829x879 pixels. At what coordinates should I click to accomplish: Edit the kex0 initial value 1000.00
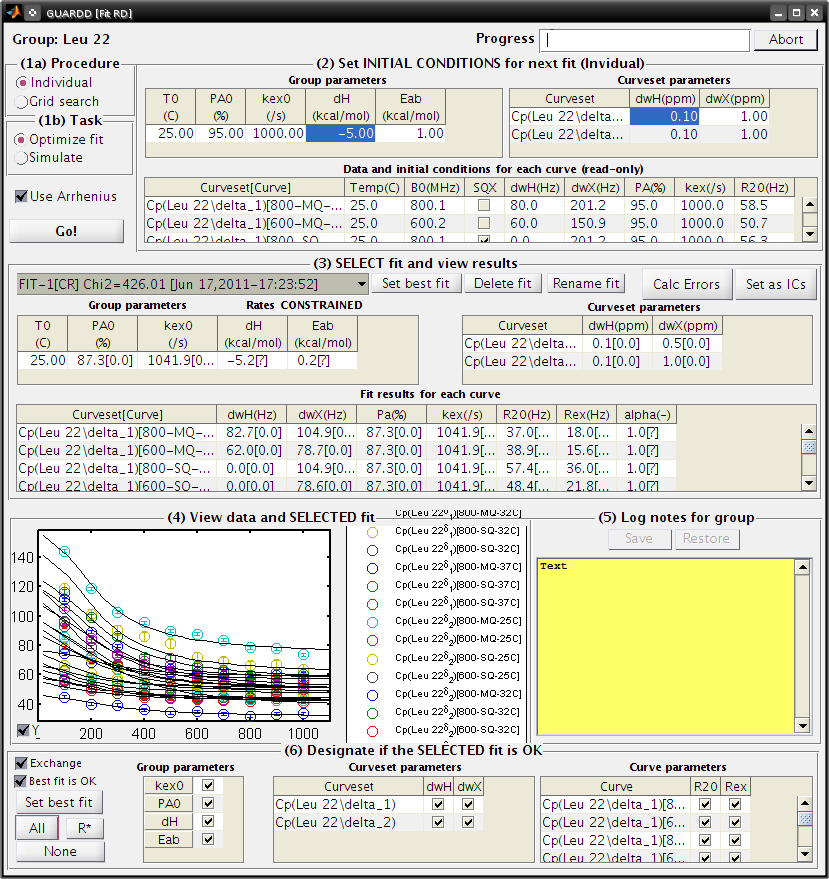click(x=276, y=133)
